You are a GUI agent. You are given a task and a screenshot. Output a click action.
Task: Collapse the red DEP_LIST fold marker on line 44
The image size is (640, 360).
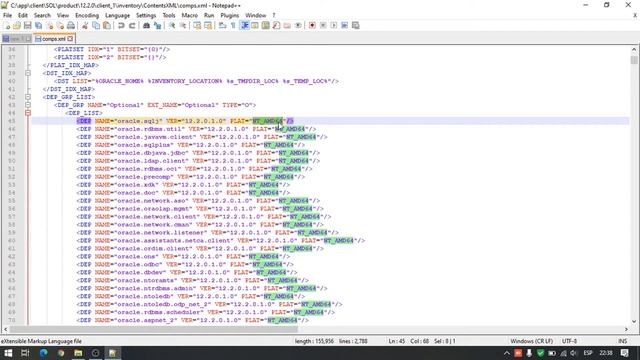[28, 113]
